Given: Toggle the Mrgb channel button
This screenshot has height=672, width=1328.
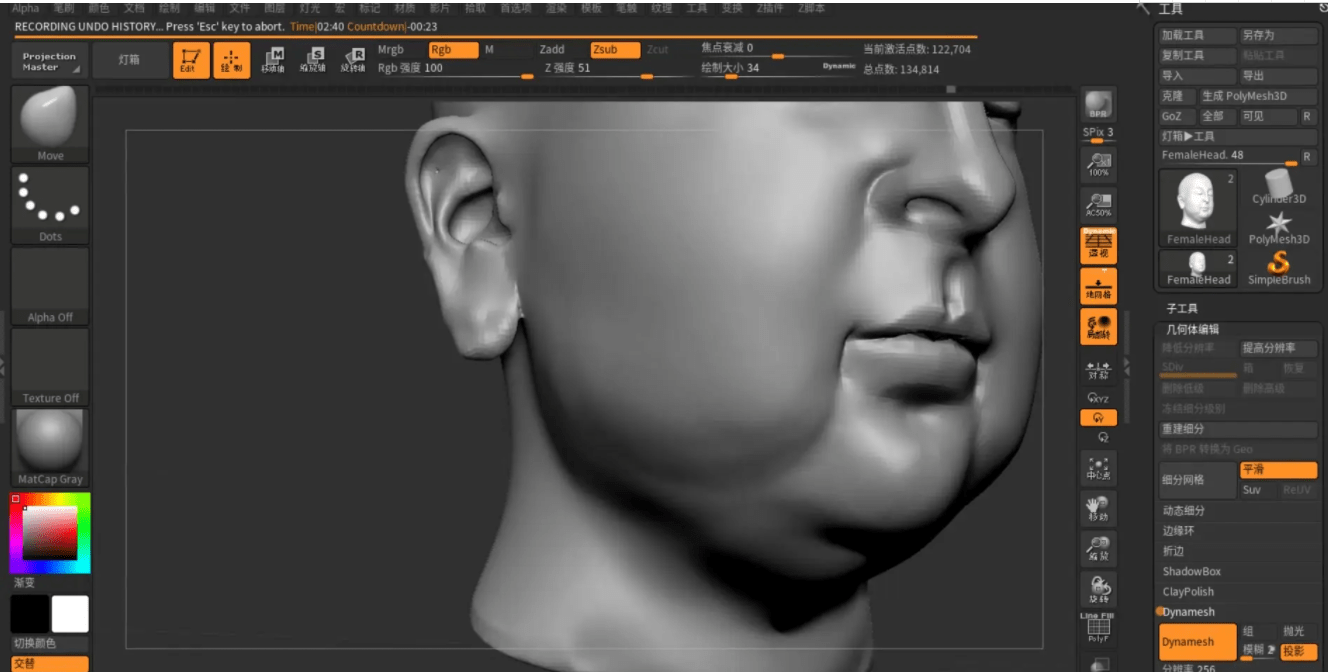Looking at the screenshot, I should point(389,48).
